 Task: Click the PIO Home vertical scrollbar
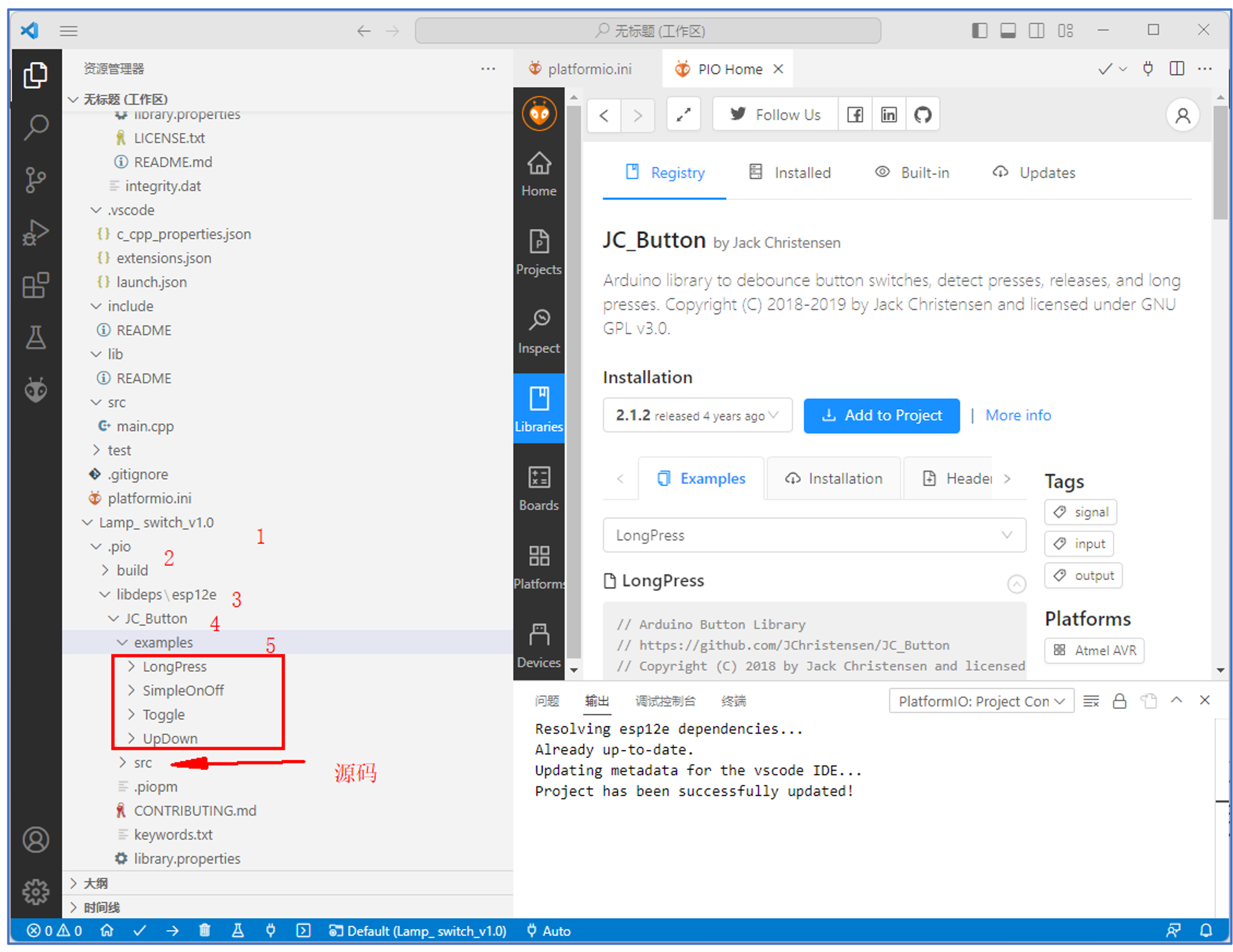click(x=1220, y=163)
